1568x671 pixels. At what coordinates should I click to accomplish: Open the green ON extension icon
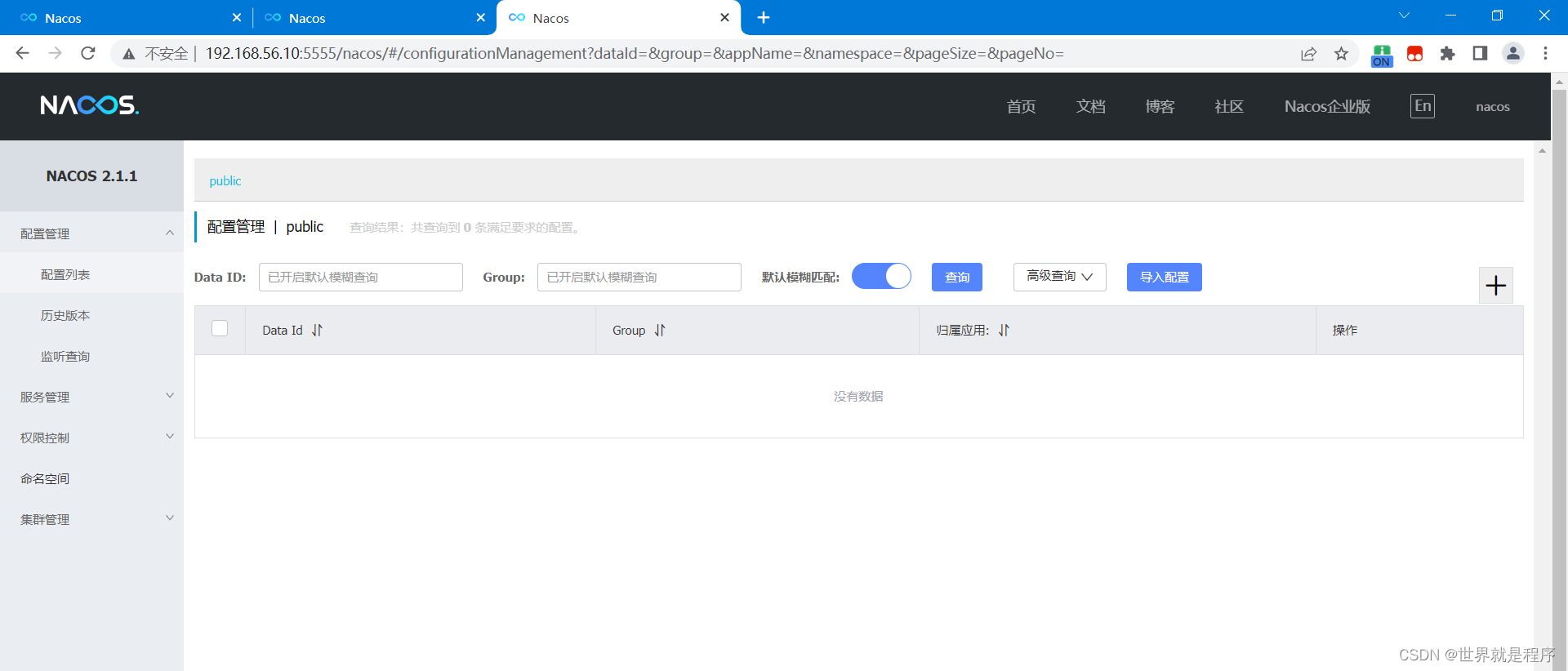click(x=1382, y=55)
